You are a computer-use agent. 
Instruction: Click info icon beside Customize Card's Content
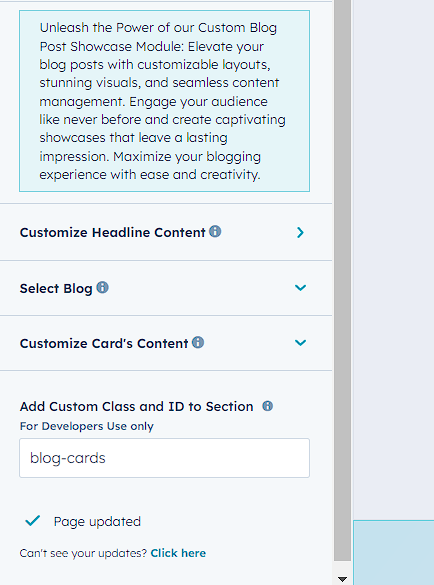pyautogui.click(x=198, y=342)
